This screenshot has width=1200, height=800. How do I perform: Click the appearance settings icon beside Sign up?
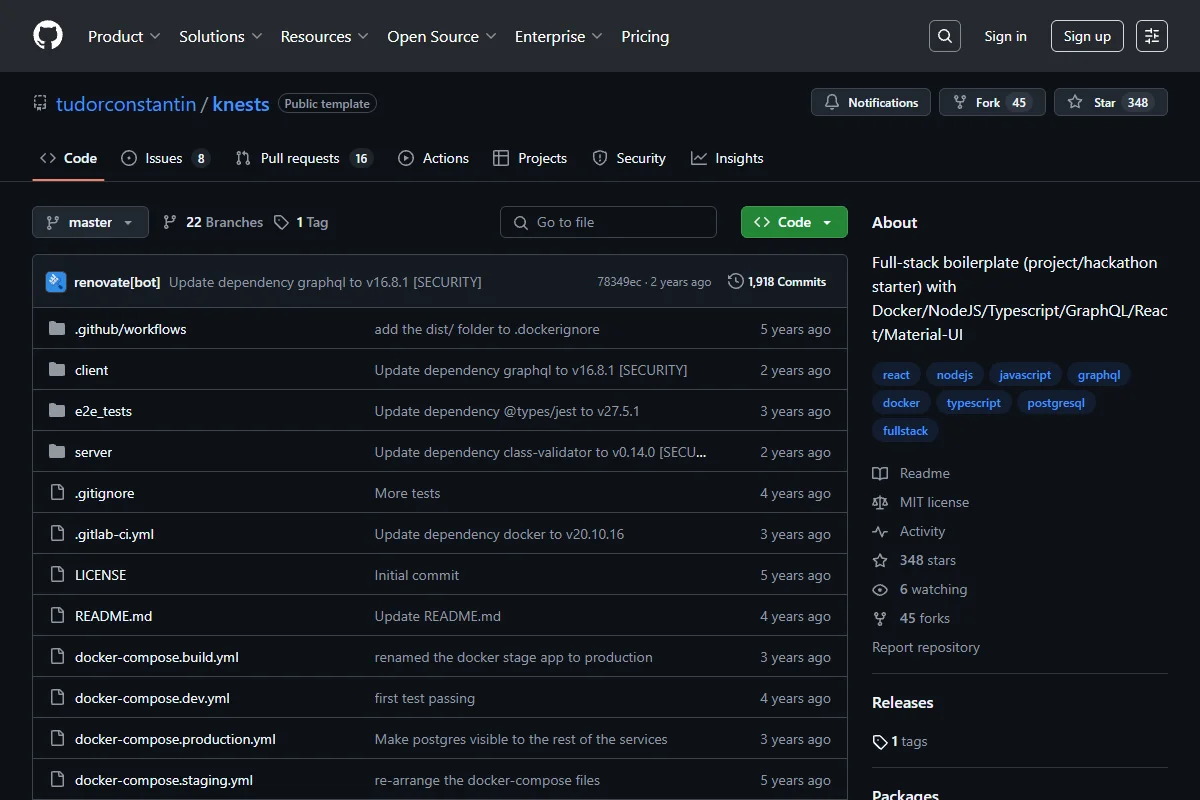pos(1152,36)
